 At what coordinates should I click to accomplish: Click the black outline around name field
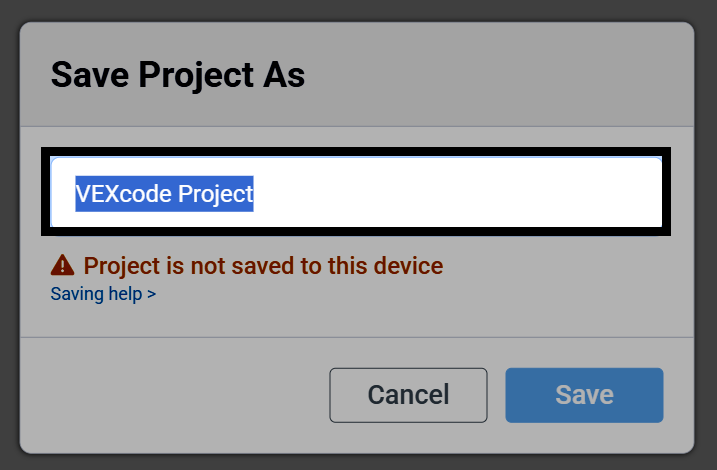coord(356,151)
